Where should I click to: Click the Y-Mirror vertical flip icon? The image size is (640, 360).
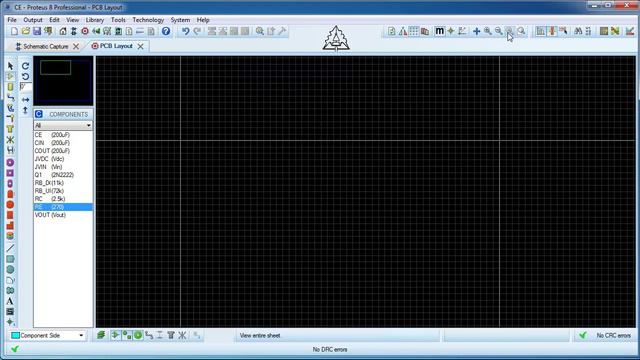pos(25,110)
